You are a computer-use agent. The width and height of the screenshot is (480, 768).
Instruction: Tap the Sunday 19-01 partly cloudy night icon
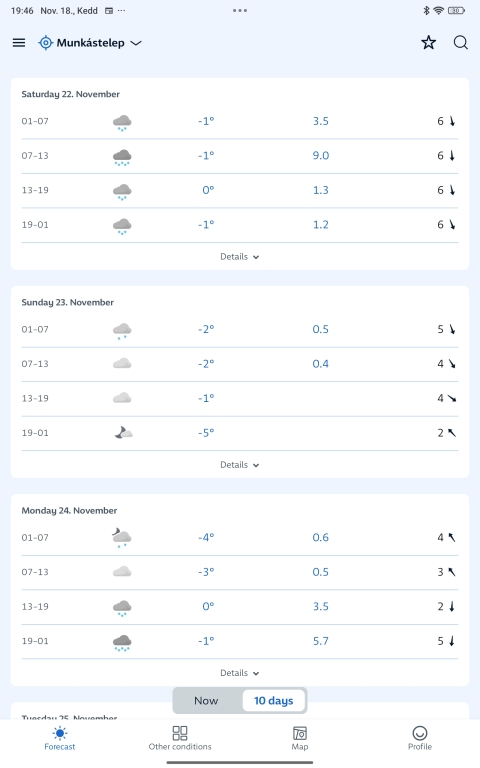click(123, 432)
